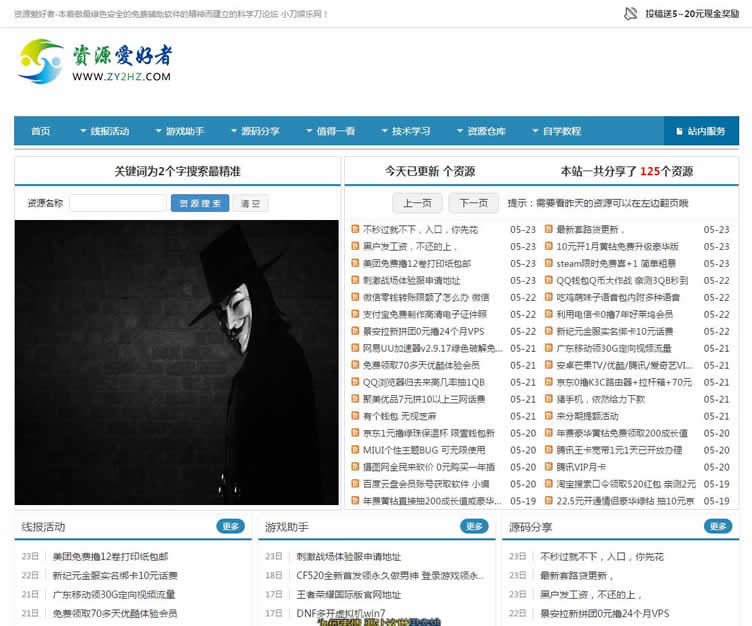
Task: Expand the 游戏助手 navigation dropdown
Action: point(178,131)
